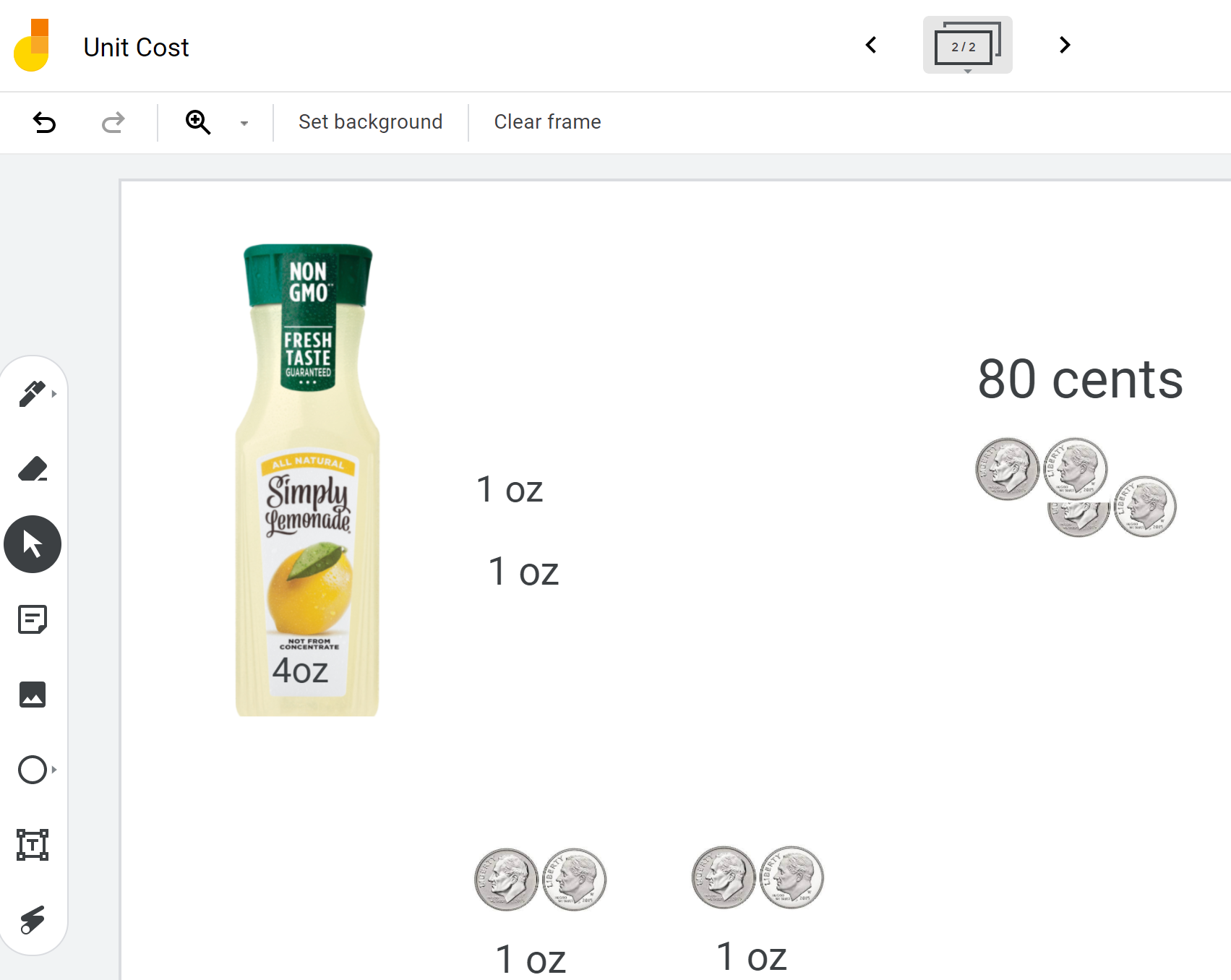Viewport: 1231px width, 980px height.
Task: Add a sticky note
Action: point(33,619)
